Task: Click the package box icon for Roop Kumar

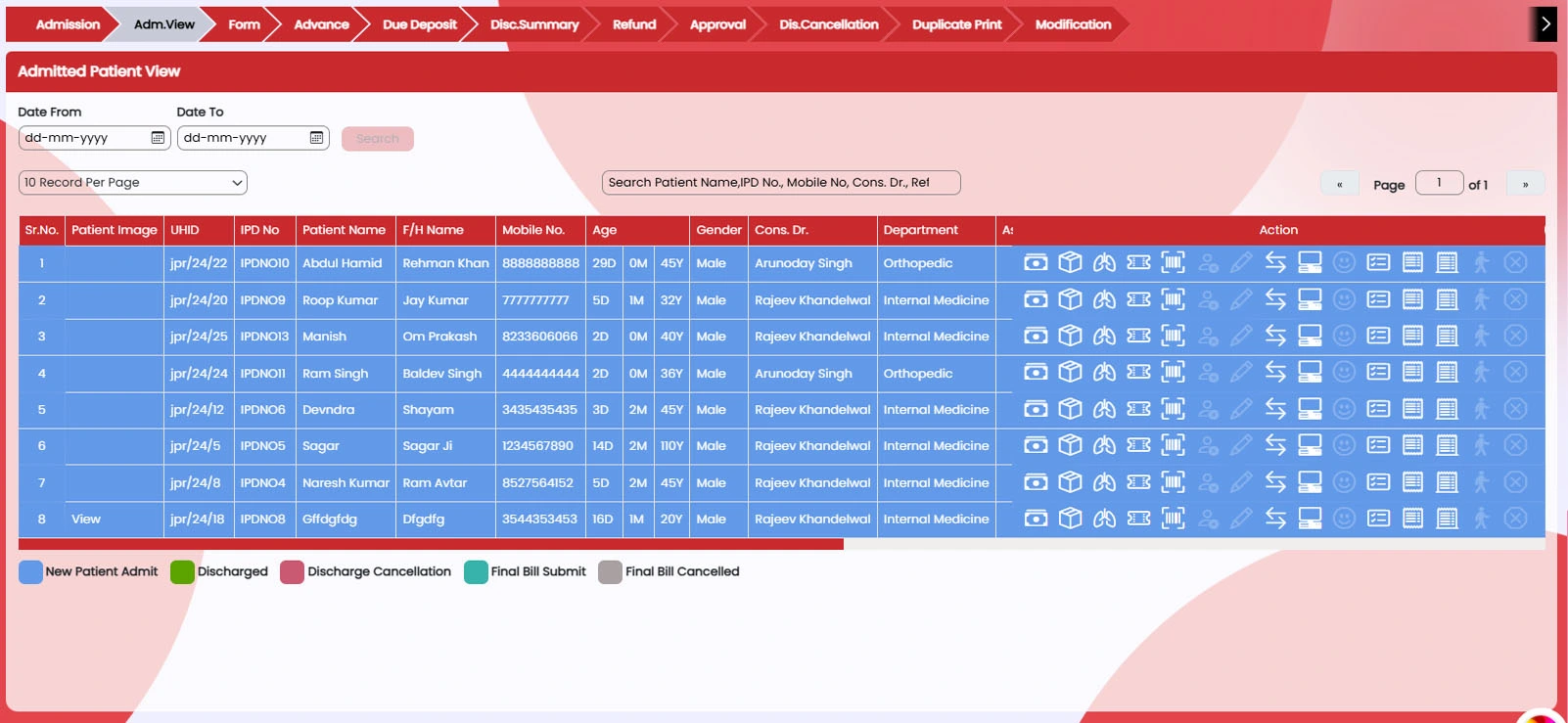Action: click(x=1070, y=299)
